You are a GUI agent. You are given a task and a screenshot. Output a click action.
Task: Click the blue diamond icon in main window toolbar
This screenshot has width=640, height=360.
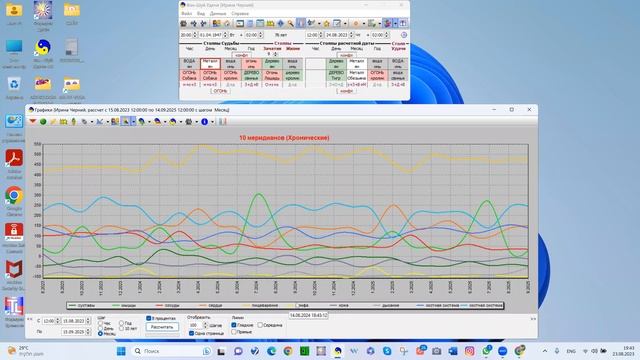pyautogui.click(x=280, y=24)
